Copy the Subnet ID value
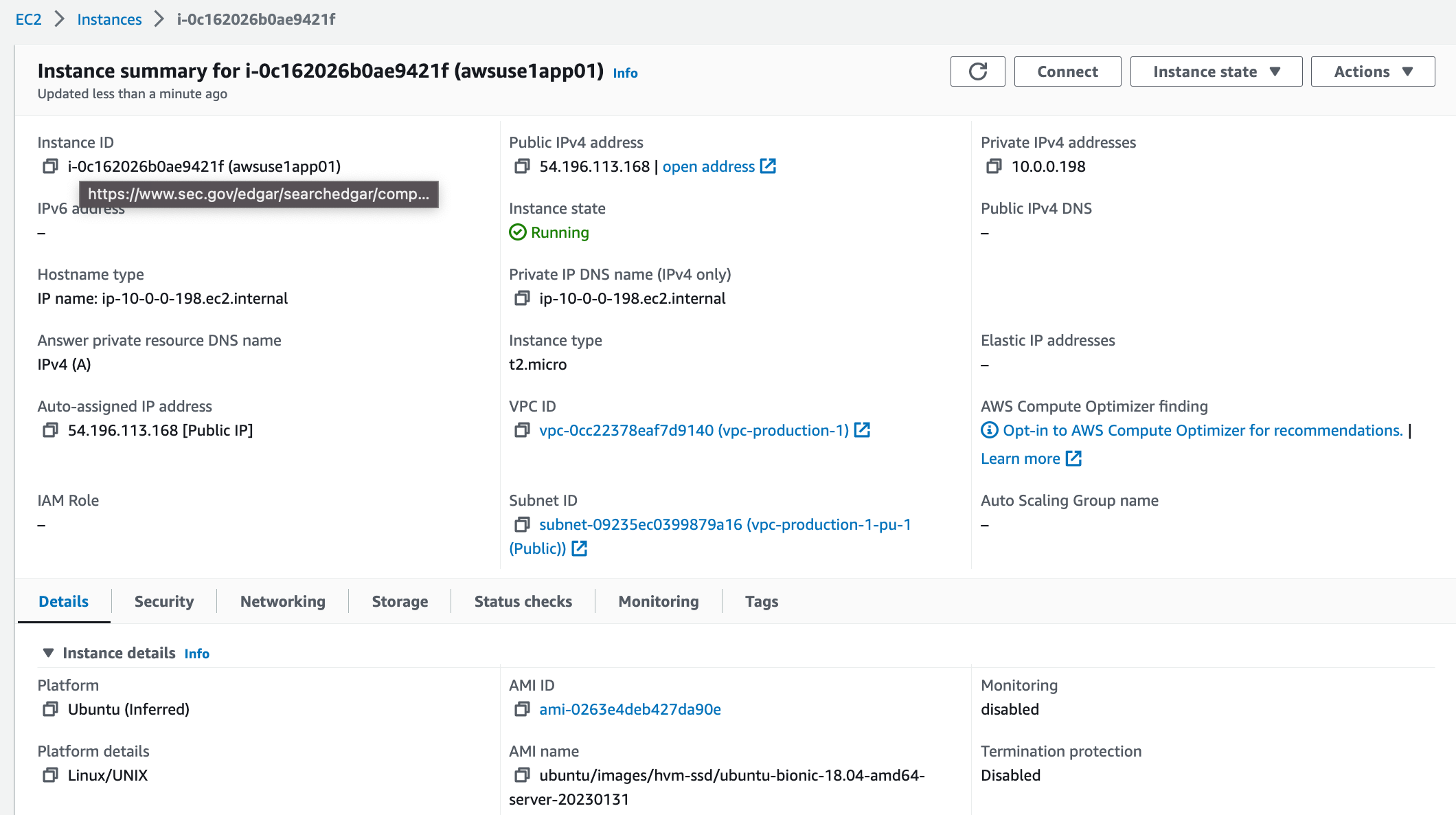 (522, 524)
